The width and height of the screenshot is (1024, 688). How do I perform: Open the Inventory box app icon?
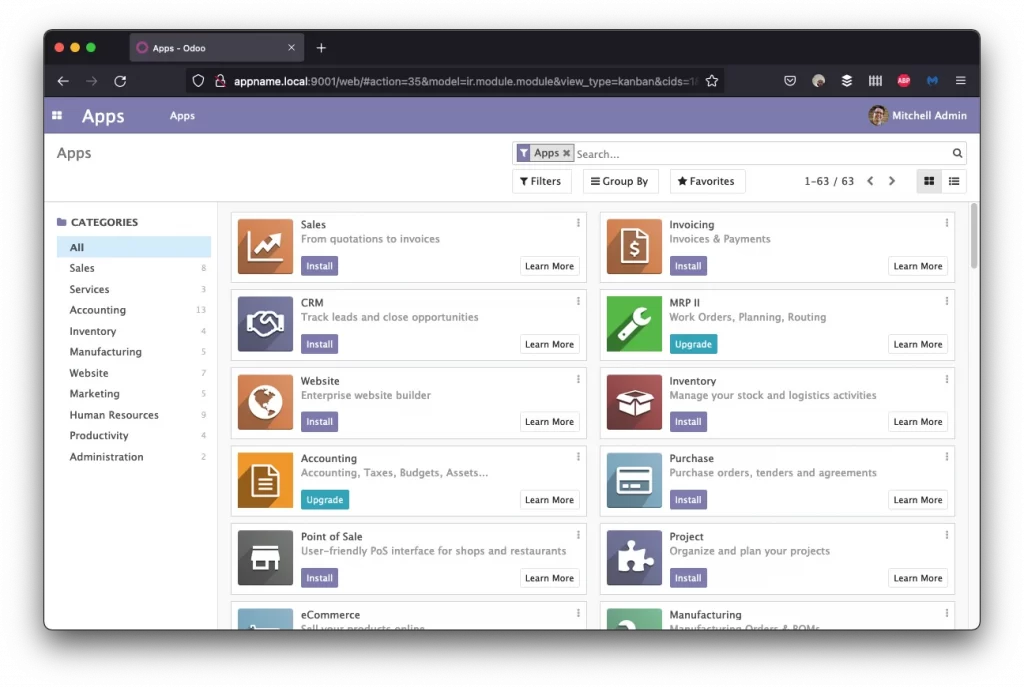634,402
